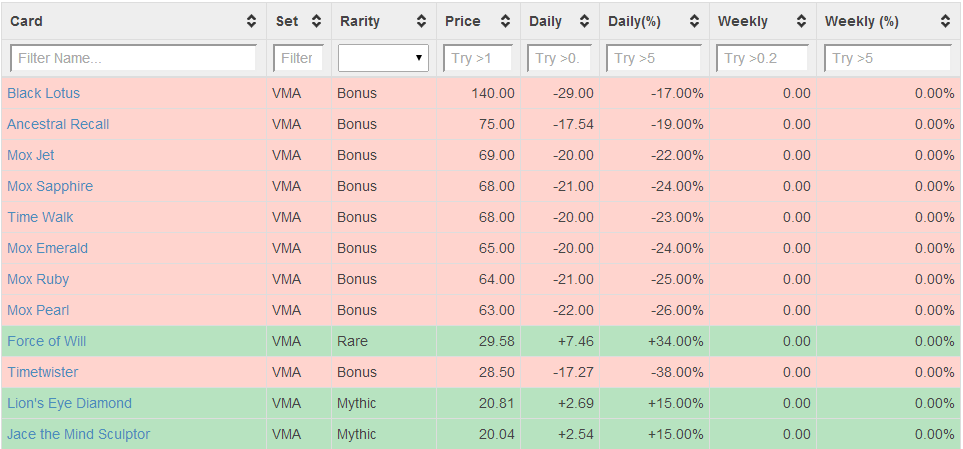Open Jace the Mind Sculptor link
Screen dimensions: 963x449
(x=78, y=434)
